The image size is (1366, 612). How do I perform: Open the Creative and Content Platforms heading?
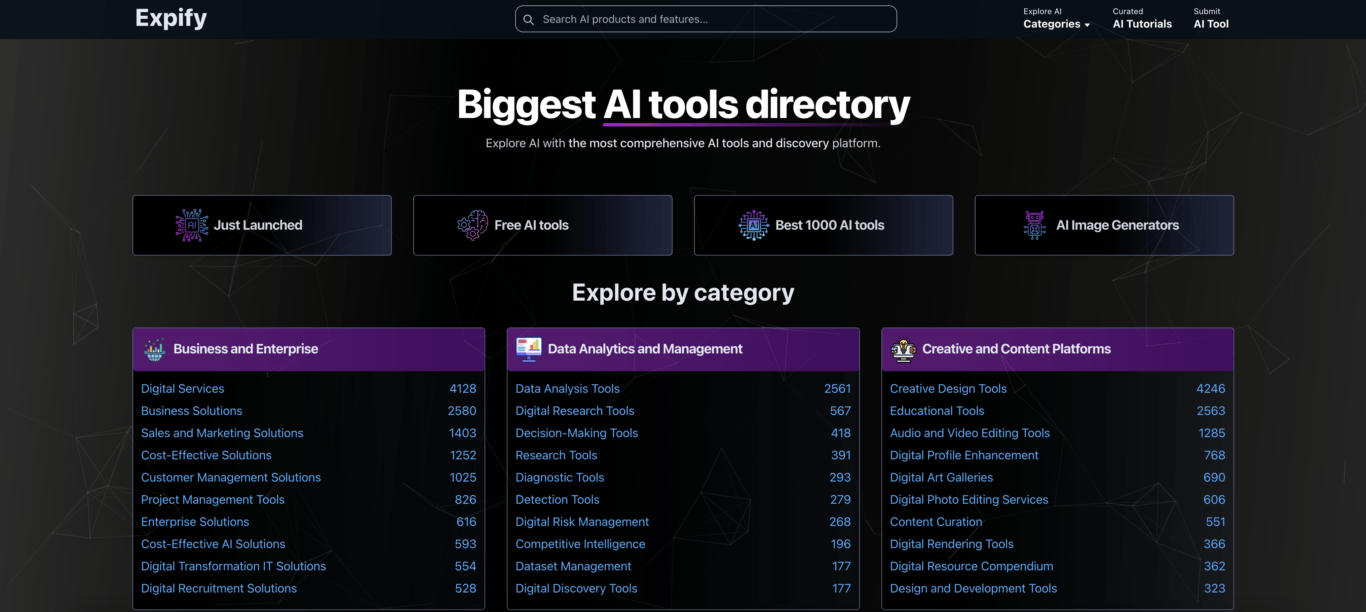(x=1016, y=349)
